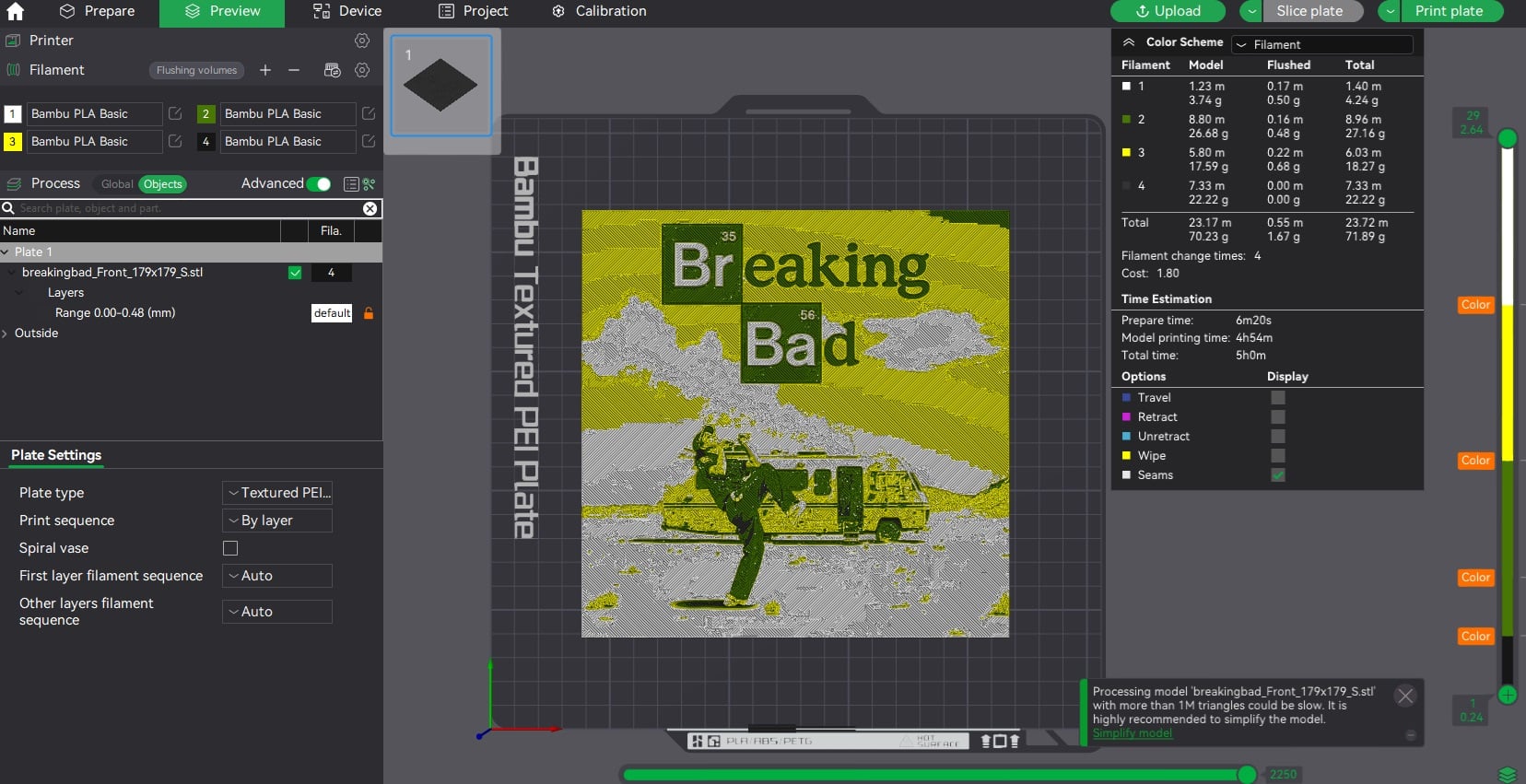The width and height of the screenshot is (1526, 784).
Task: Open Plate type dropdown
Action: (x=277, y=493)
